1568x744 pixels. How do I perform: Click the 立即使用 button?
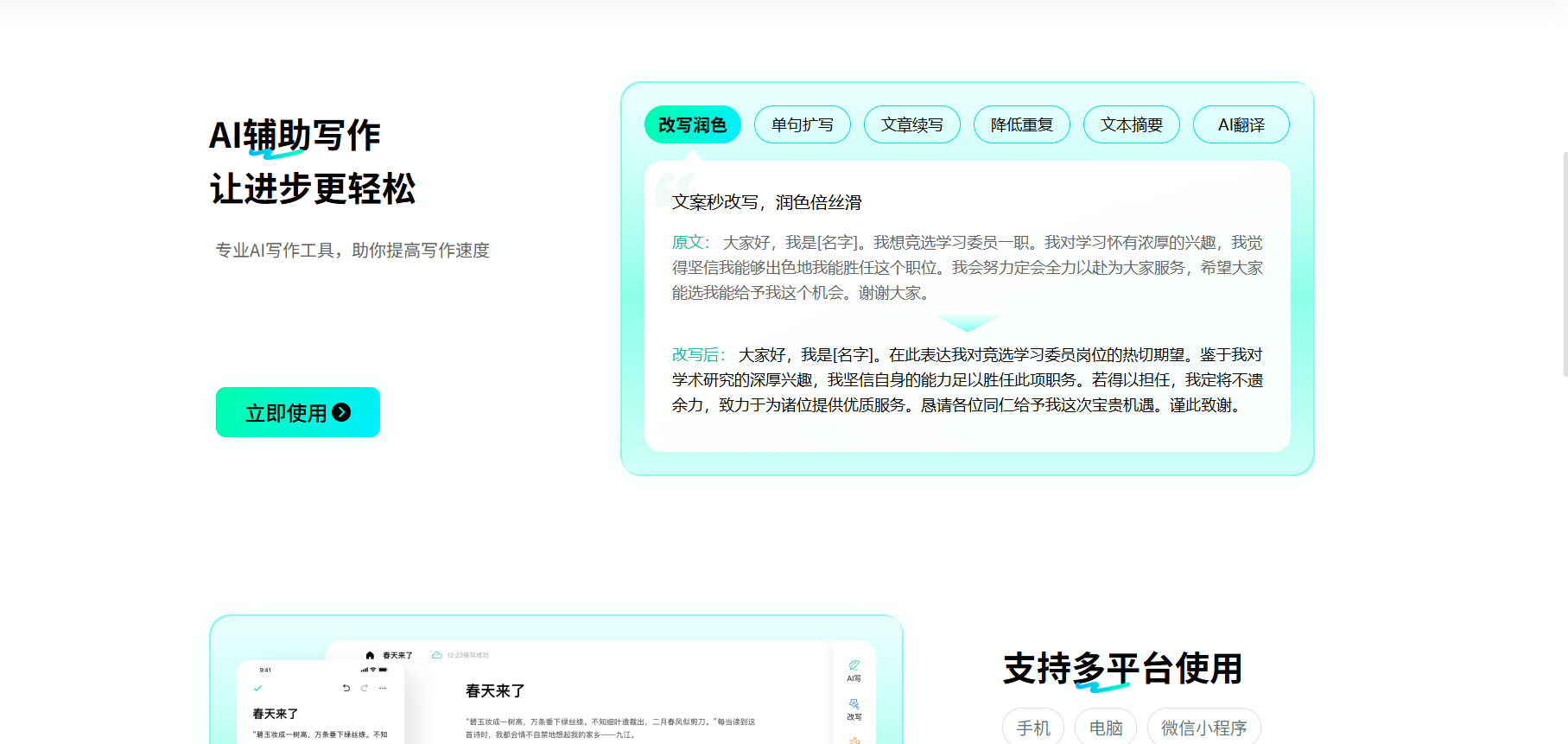pyautogui.click(x=298, y=412)
